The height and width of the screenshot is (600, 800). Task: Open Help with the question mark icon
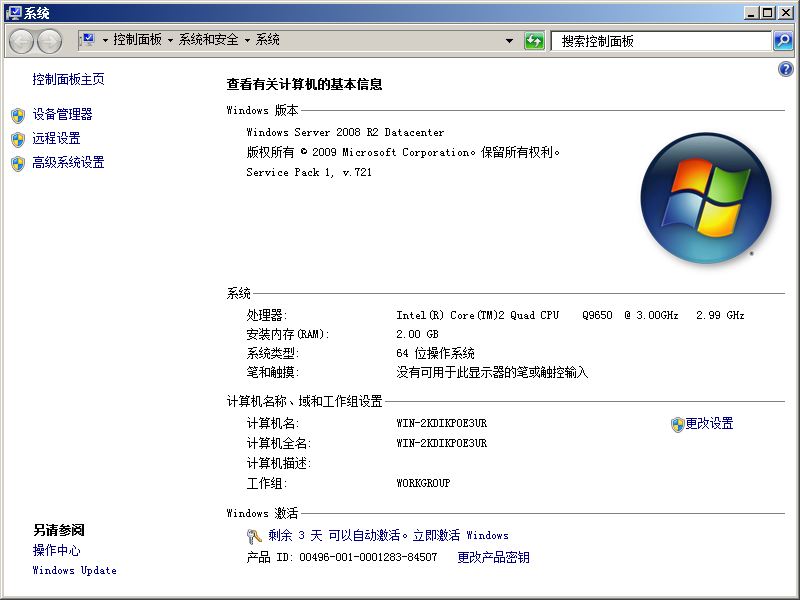(x=786, y=68)
